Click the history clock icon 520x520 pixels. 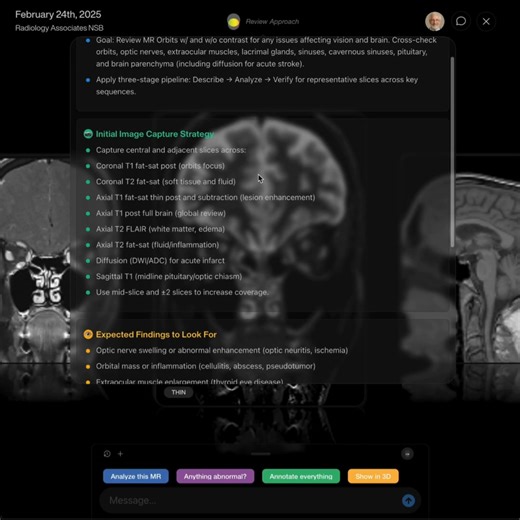107,454
